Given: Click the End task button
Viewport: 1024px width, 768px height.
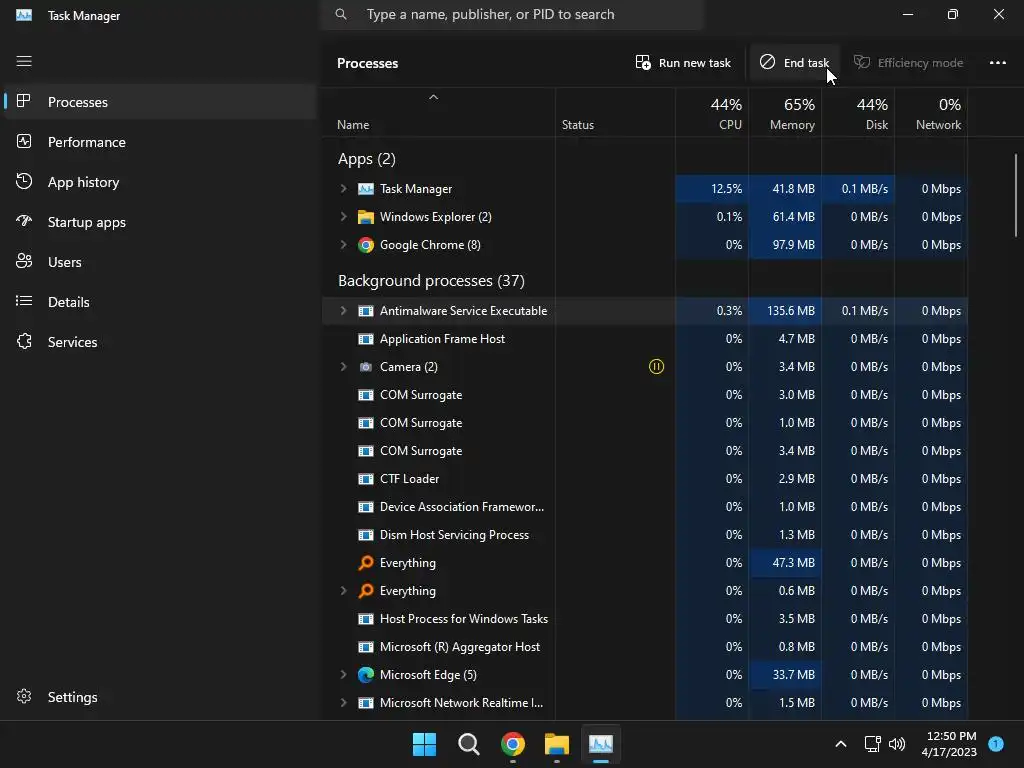Looking at the screenshot, I should coord(794,63).
